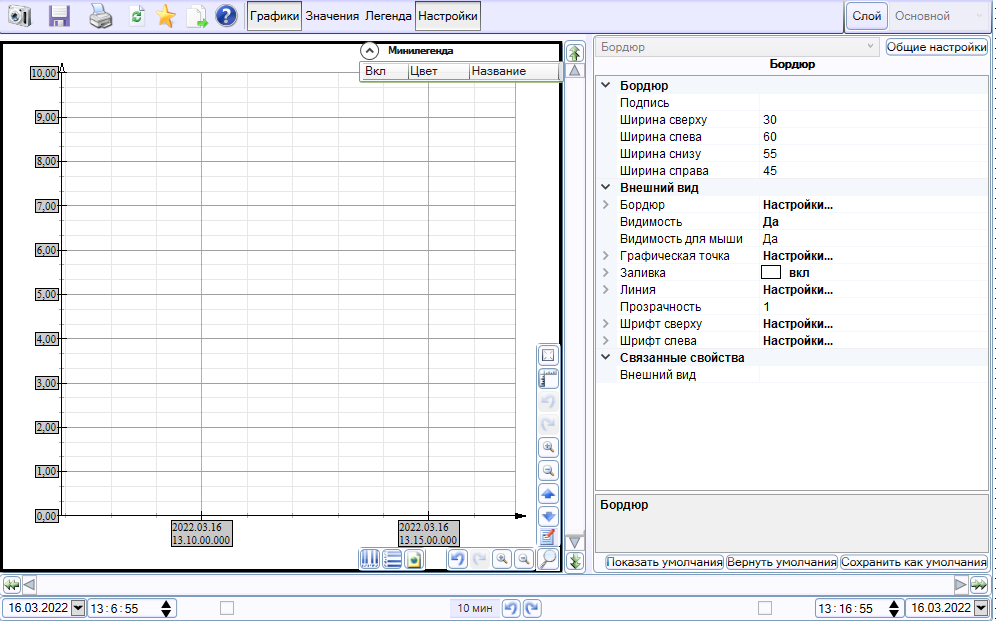Jump to the top with the green double up arrow
The width and height of the screenshot is (998, 621).
(x=575, y=52)
